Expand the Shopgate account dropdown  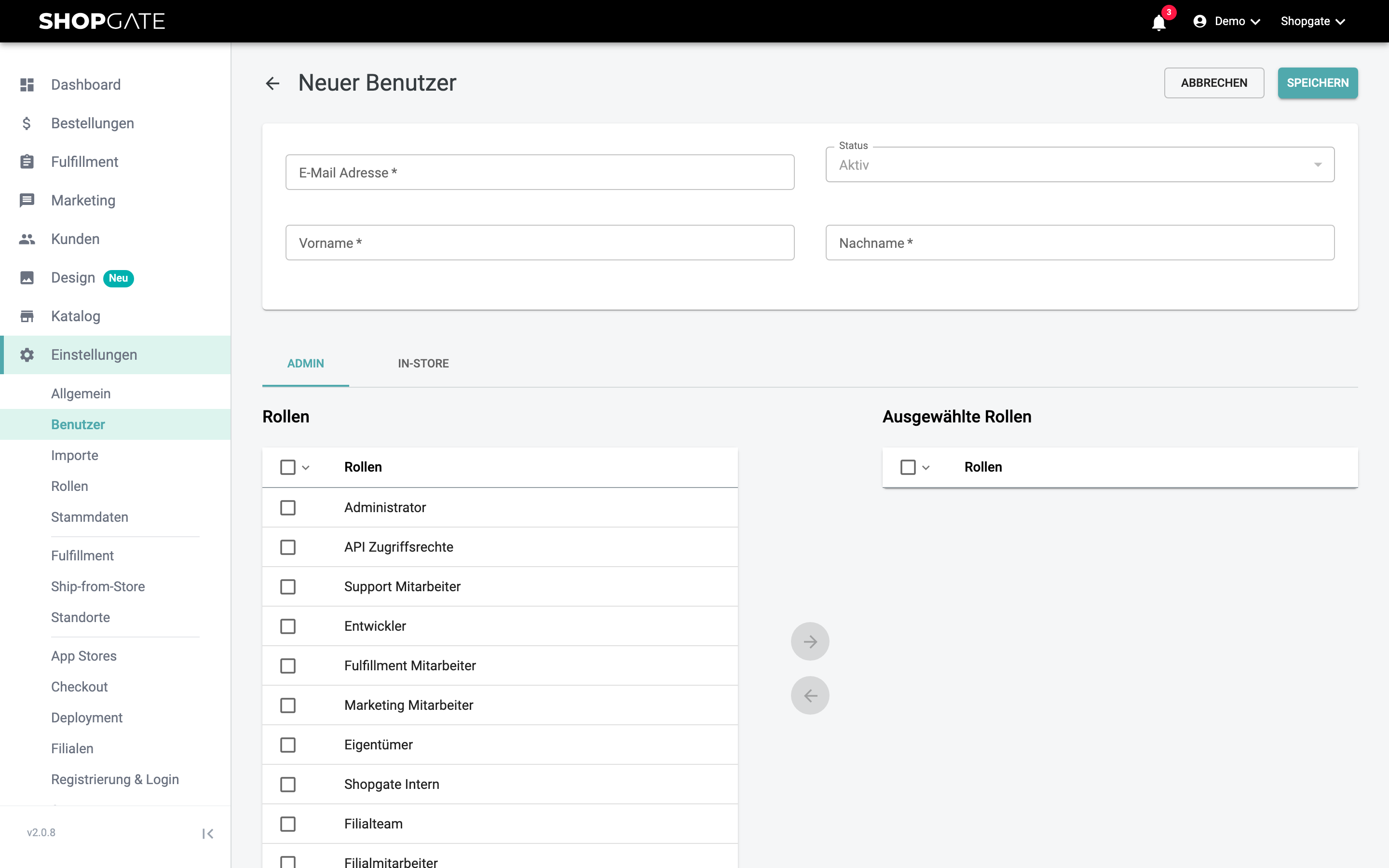[x=1313, y=21]
